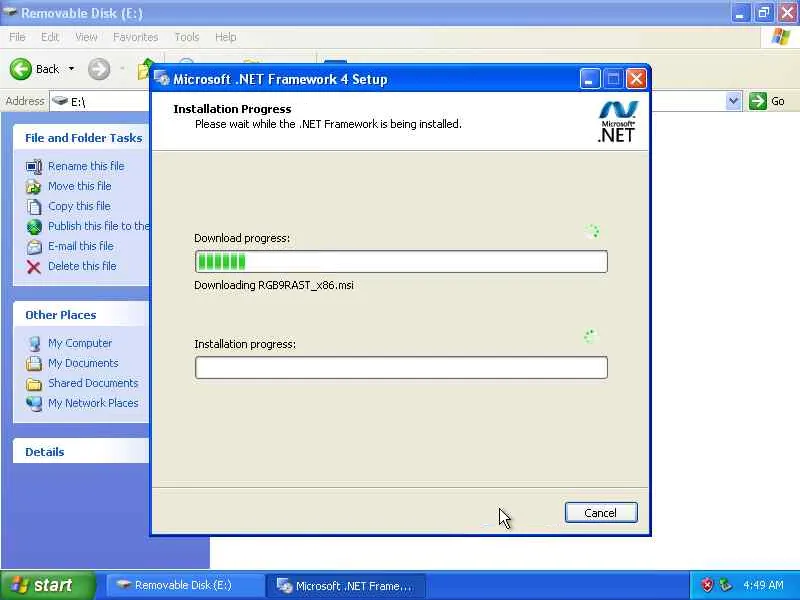Image resolution: width=800 pixels, height=600 pixels.
Task: Click the publish globe icon
Action: (x=34, y=227)
